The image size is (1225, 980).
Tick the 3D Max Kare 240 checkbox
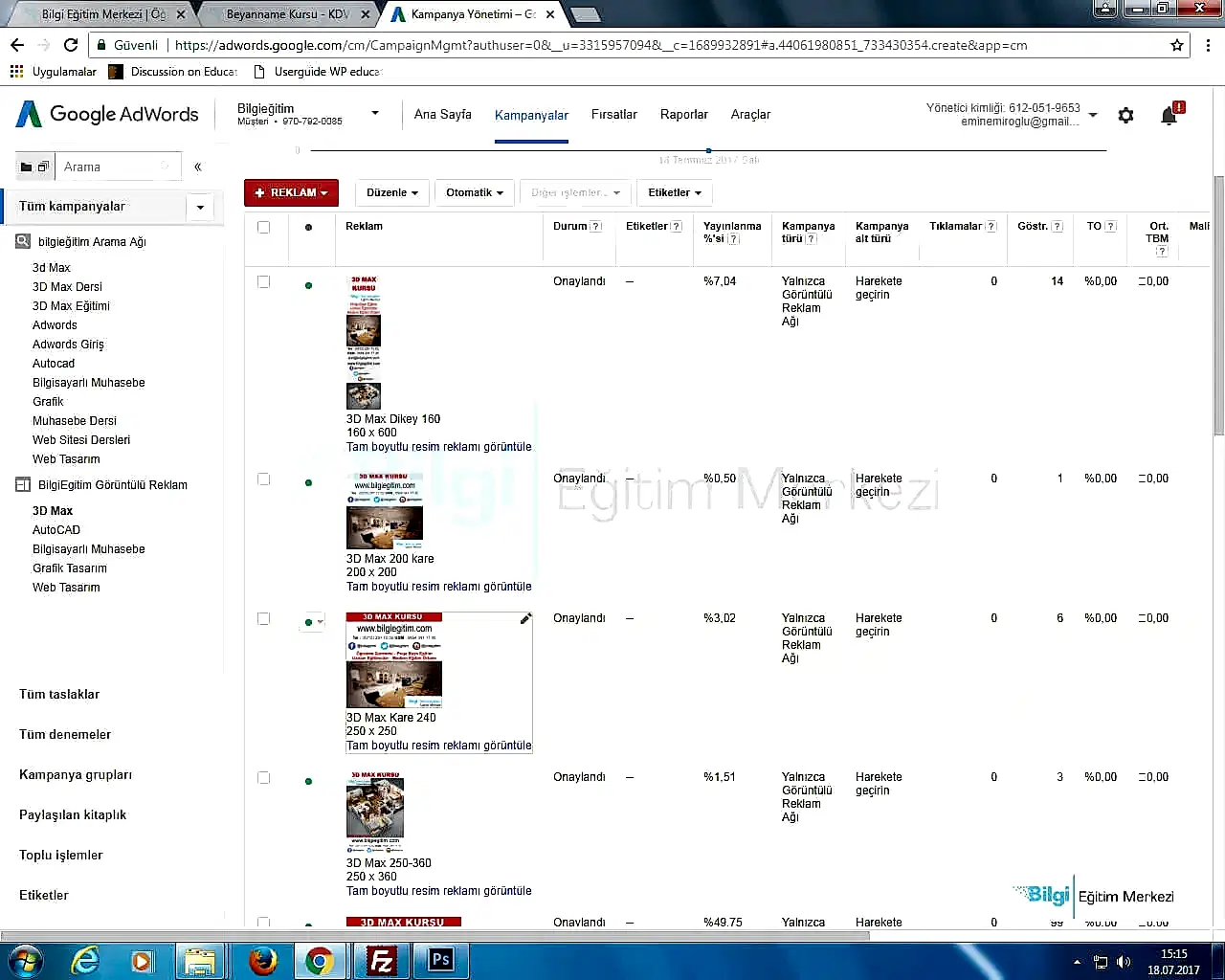click(263, 618)
